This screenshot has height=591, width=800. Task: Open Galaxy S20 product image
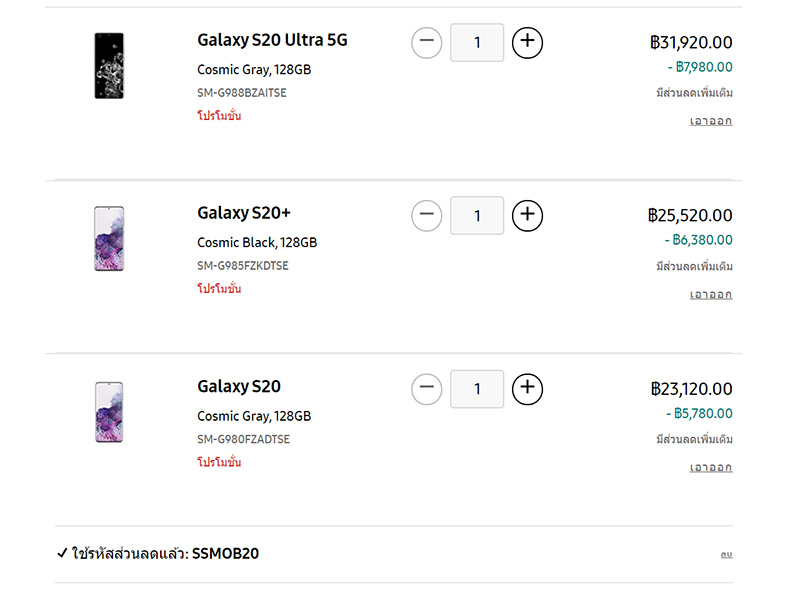pyautogui.click(x=109, y=412)
